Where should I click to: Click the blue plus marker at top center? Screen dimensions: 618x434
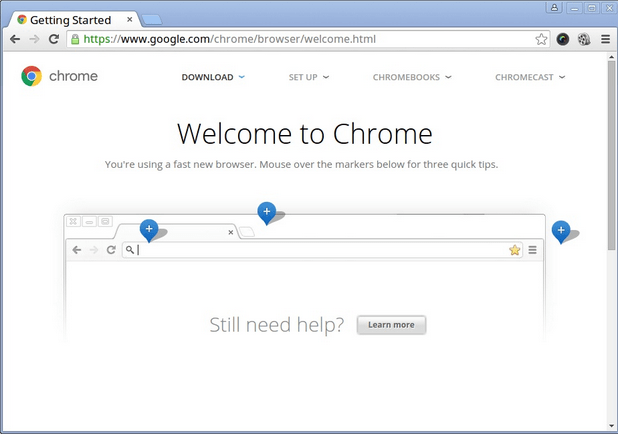coord(267,212)
